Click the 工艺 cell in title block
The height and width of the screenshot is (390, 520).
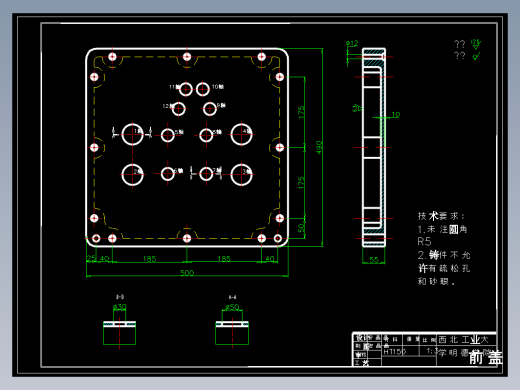pos(363,363)
